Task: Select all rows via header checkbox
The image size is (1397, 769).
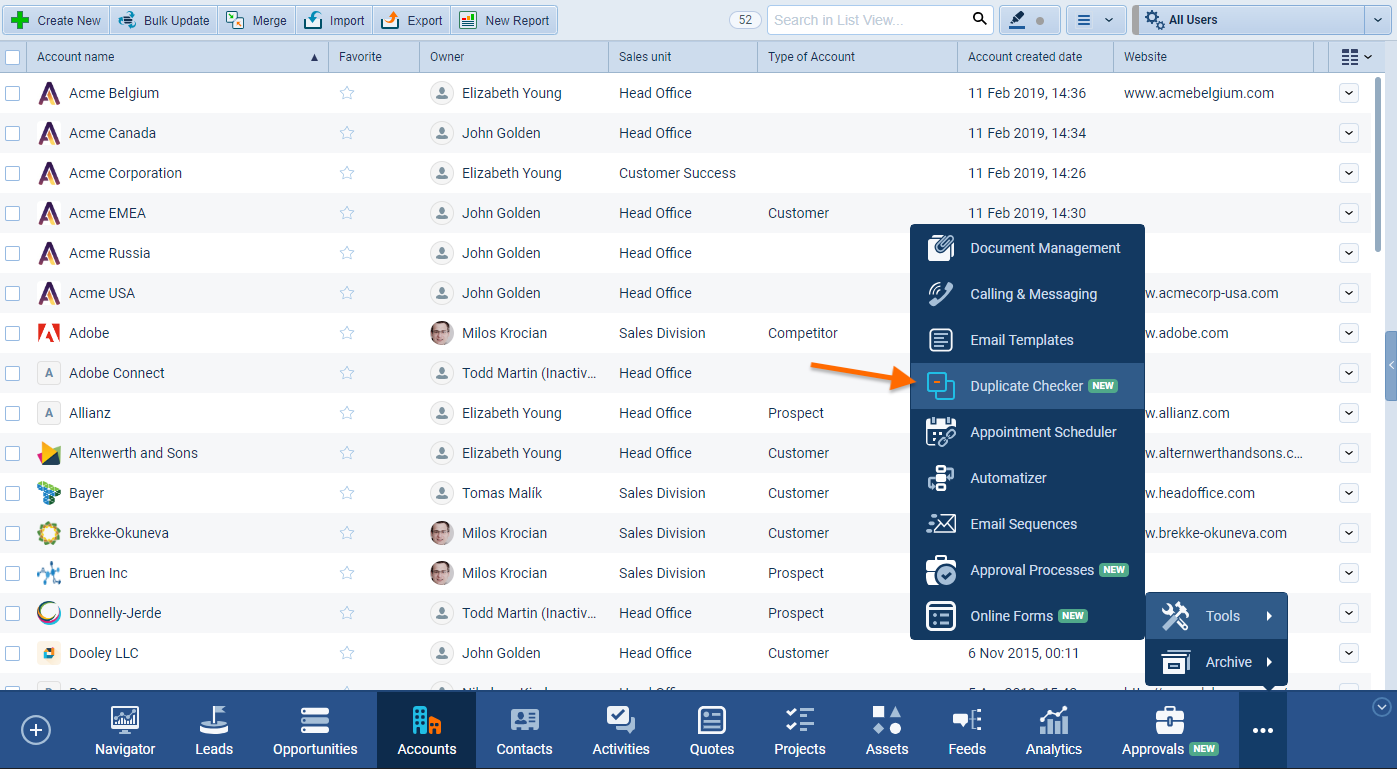Action: click(13, 57)
